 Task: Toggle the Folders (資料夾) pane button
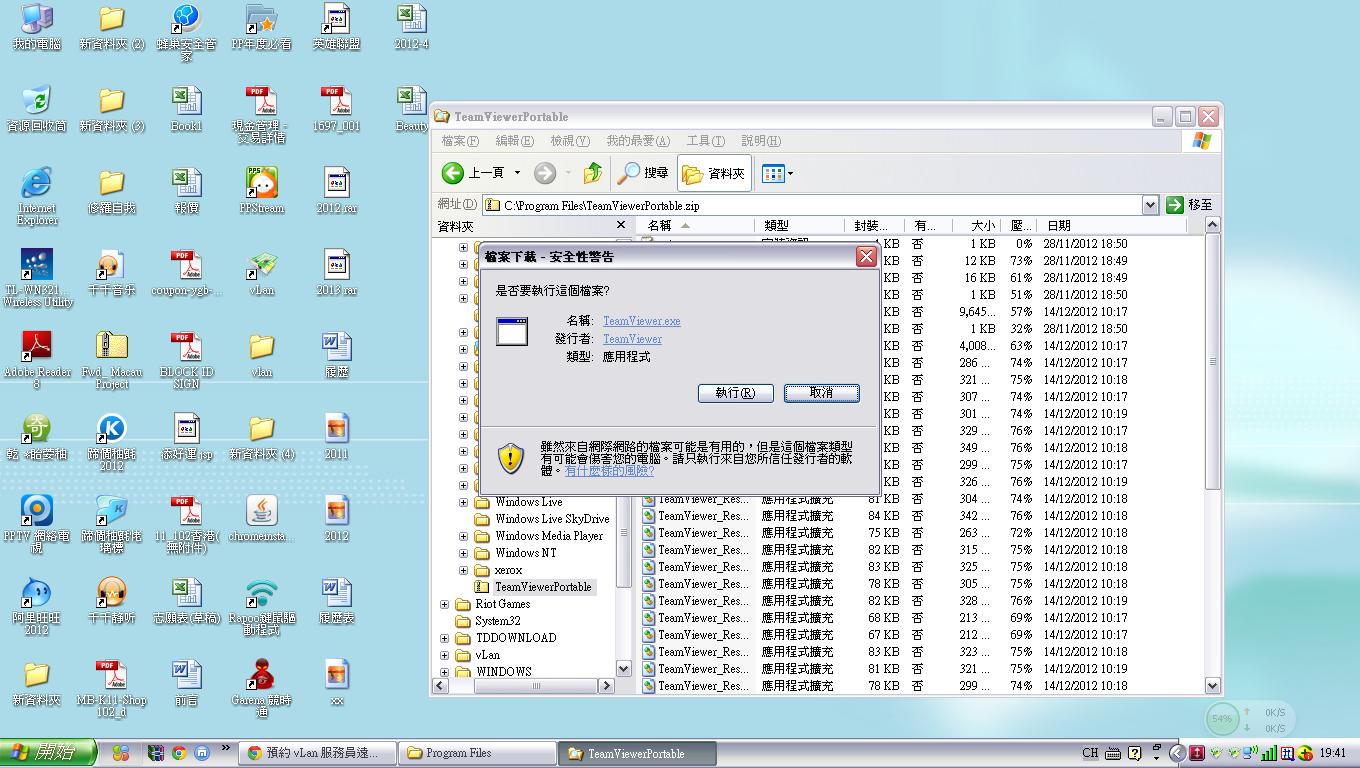point(714,173)
